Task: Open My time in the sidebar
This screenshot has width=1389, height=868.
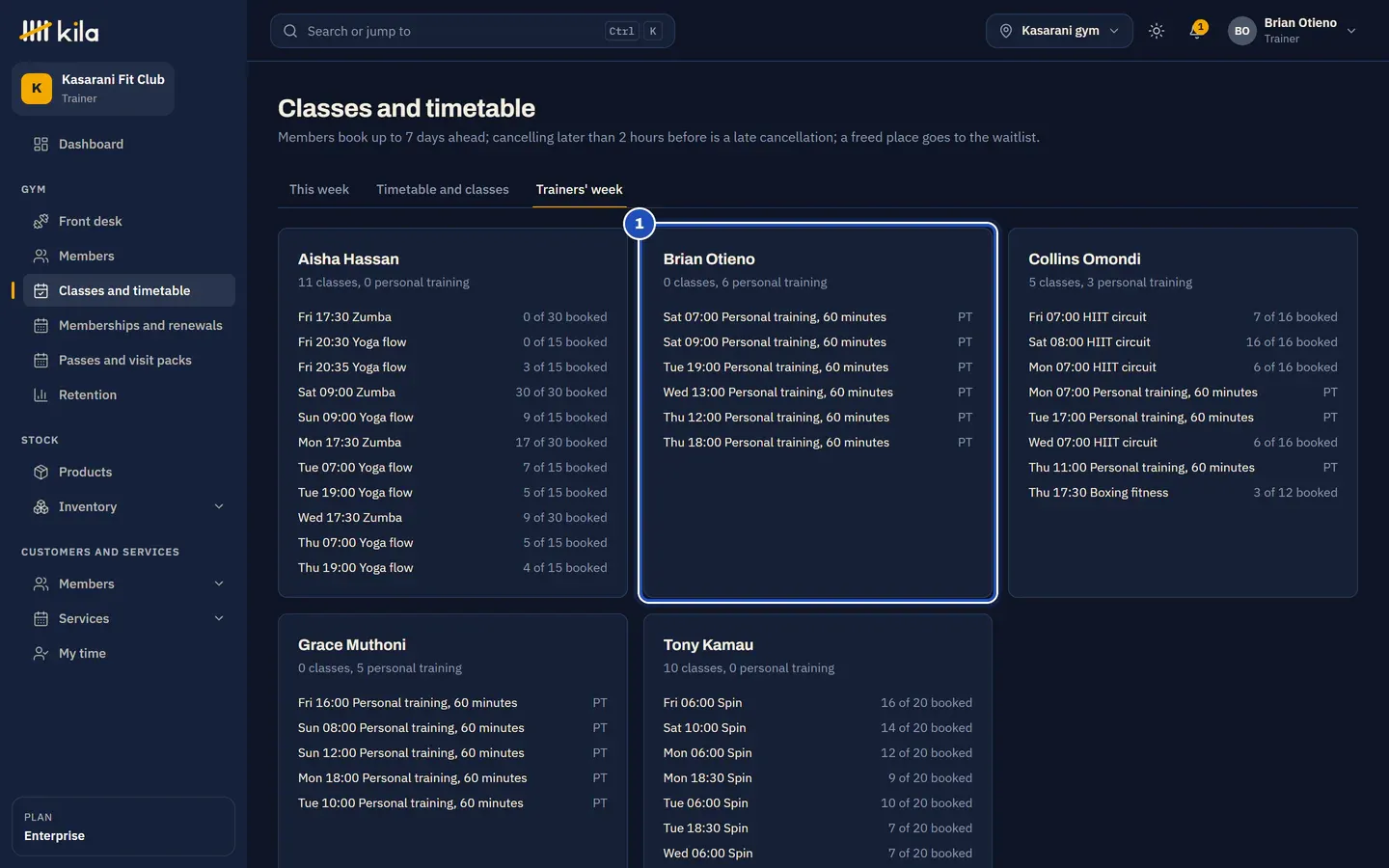Action: 129,653
